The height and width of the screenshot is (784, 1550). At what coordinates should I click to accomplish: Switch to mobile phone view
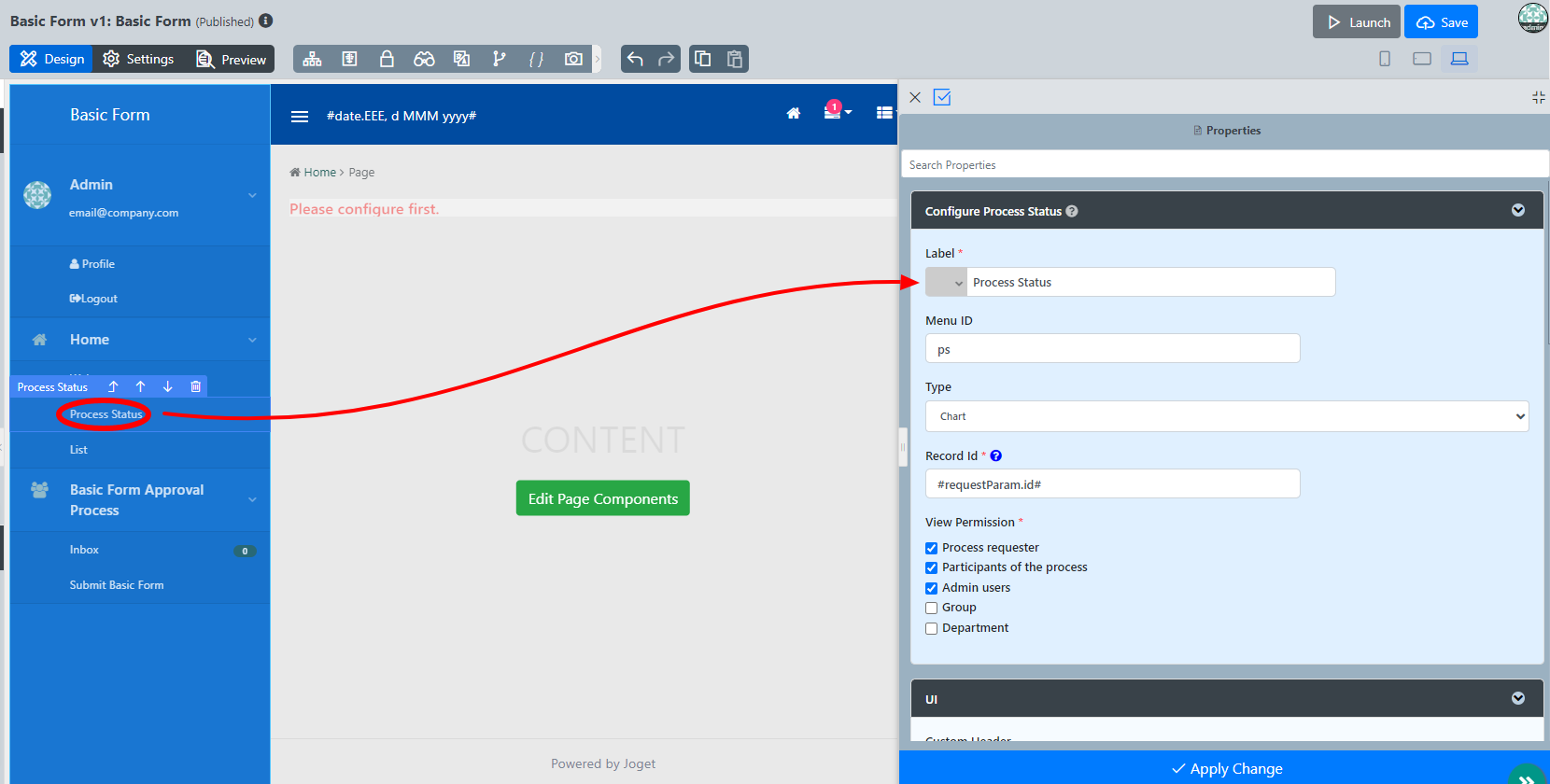1385,59
